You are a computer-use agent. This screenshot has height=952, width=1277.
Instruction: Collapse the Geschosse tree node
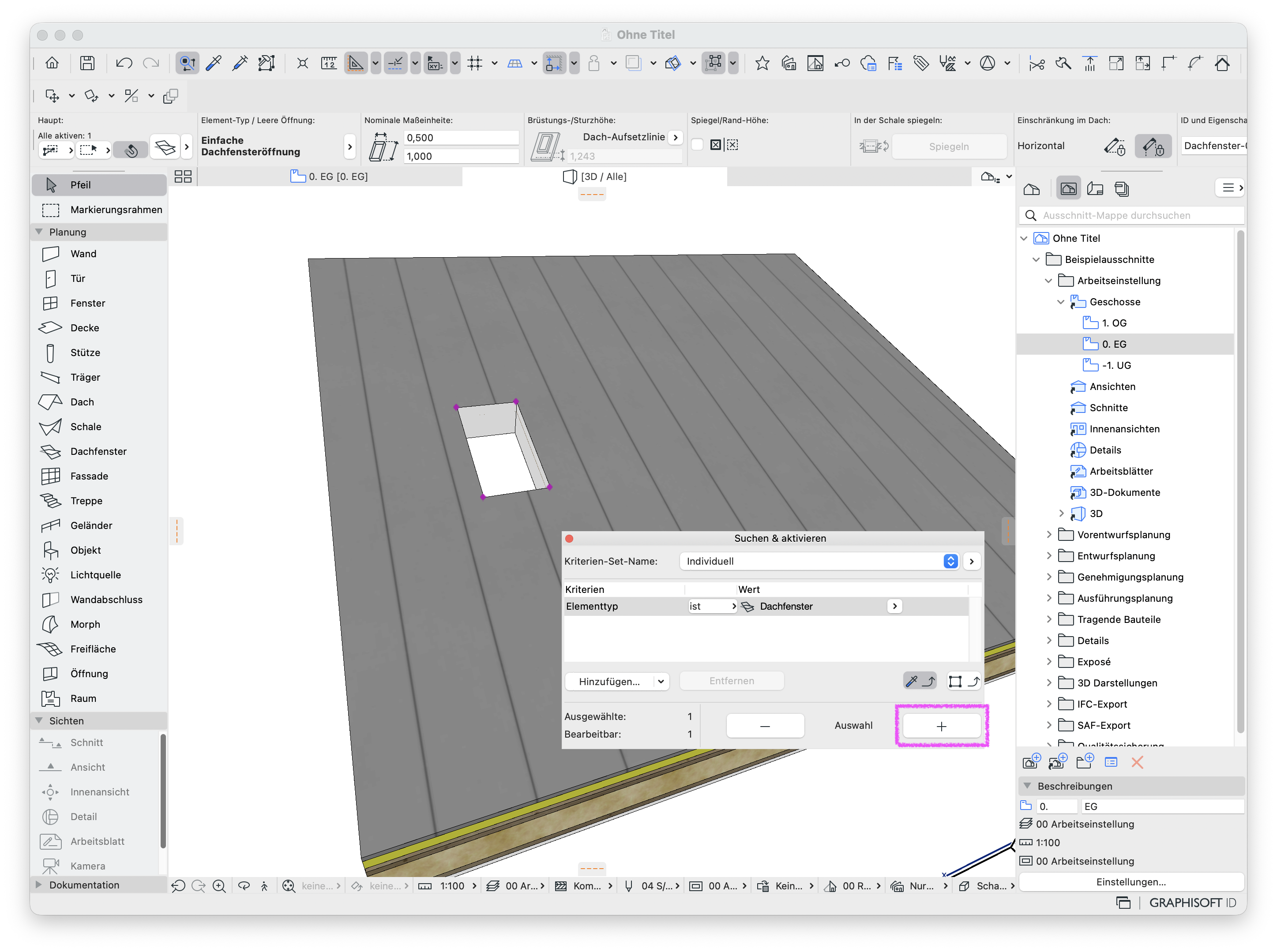[x=1061, y=302]
